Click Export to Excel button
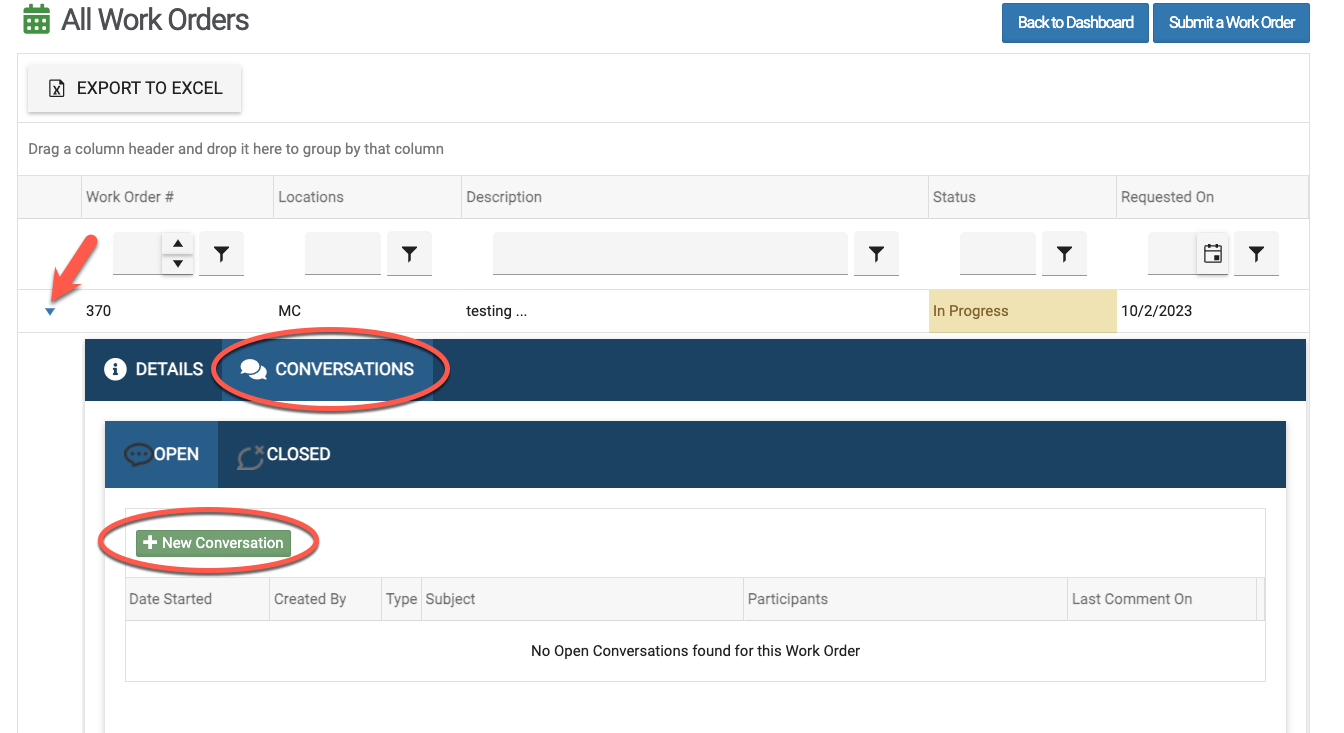The height and width of the screenshot is (733, 1344). pyautogui.click(x=135, y=88)
